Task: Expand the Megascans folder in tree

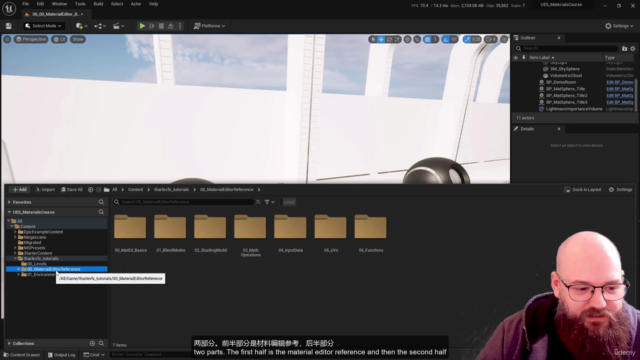Action: [16, 237]
